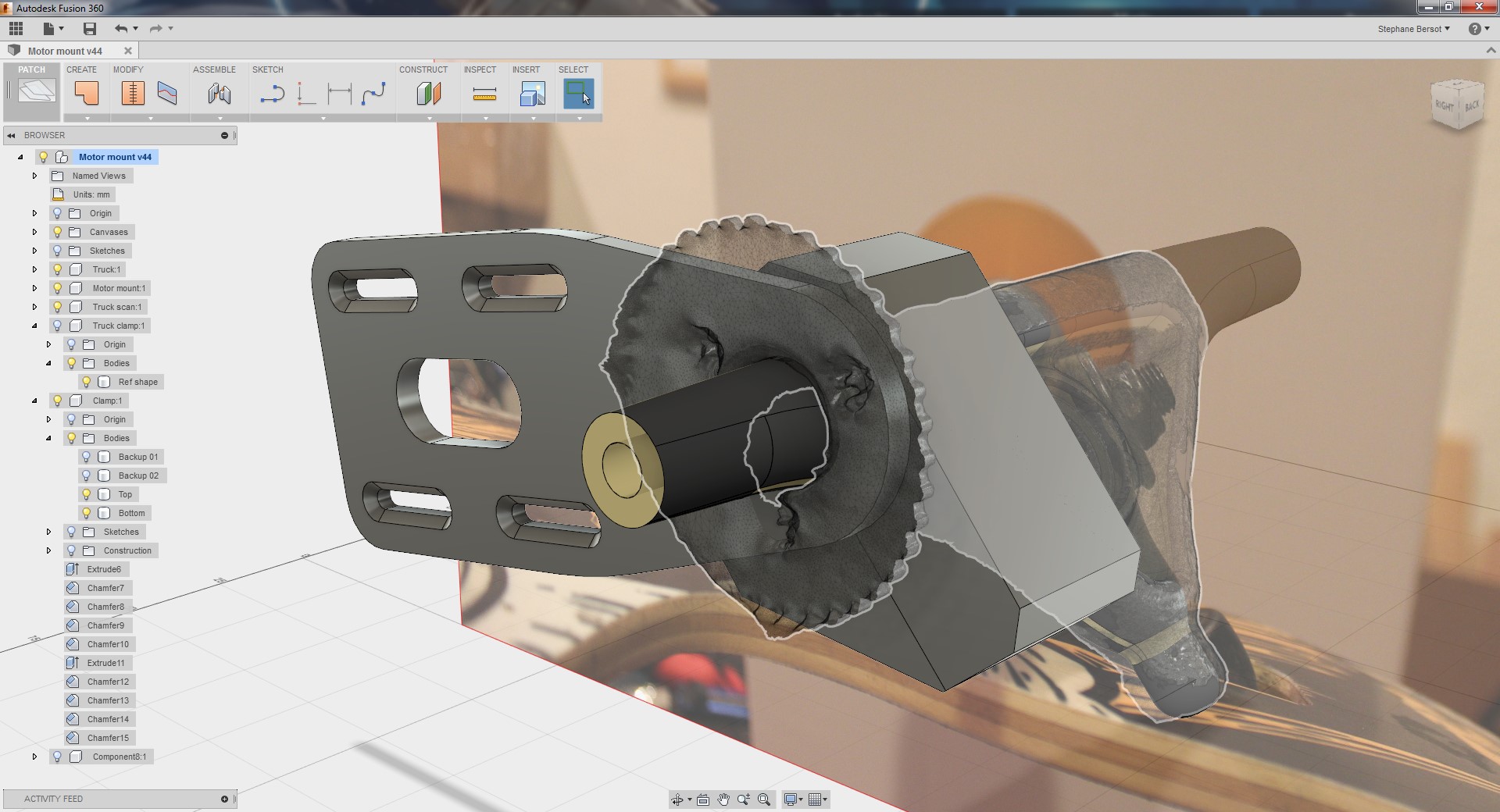1500x812 pixels.
Task: Open the data panel grid icon
Action: pyautogui.click(x=16, y=29)
